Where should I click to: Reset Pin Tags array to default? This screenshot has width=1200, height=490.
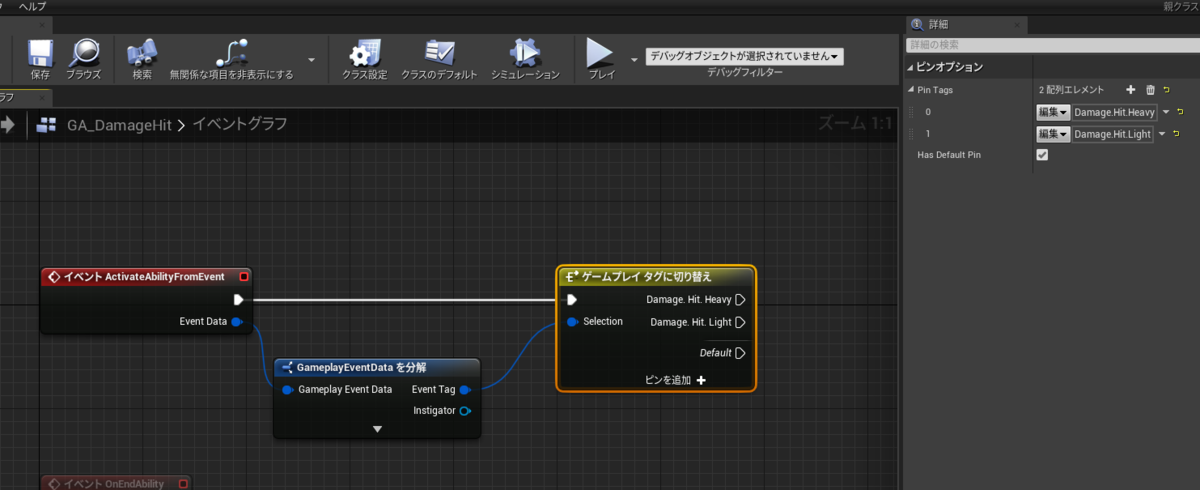click(1166, 90)
